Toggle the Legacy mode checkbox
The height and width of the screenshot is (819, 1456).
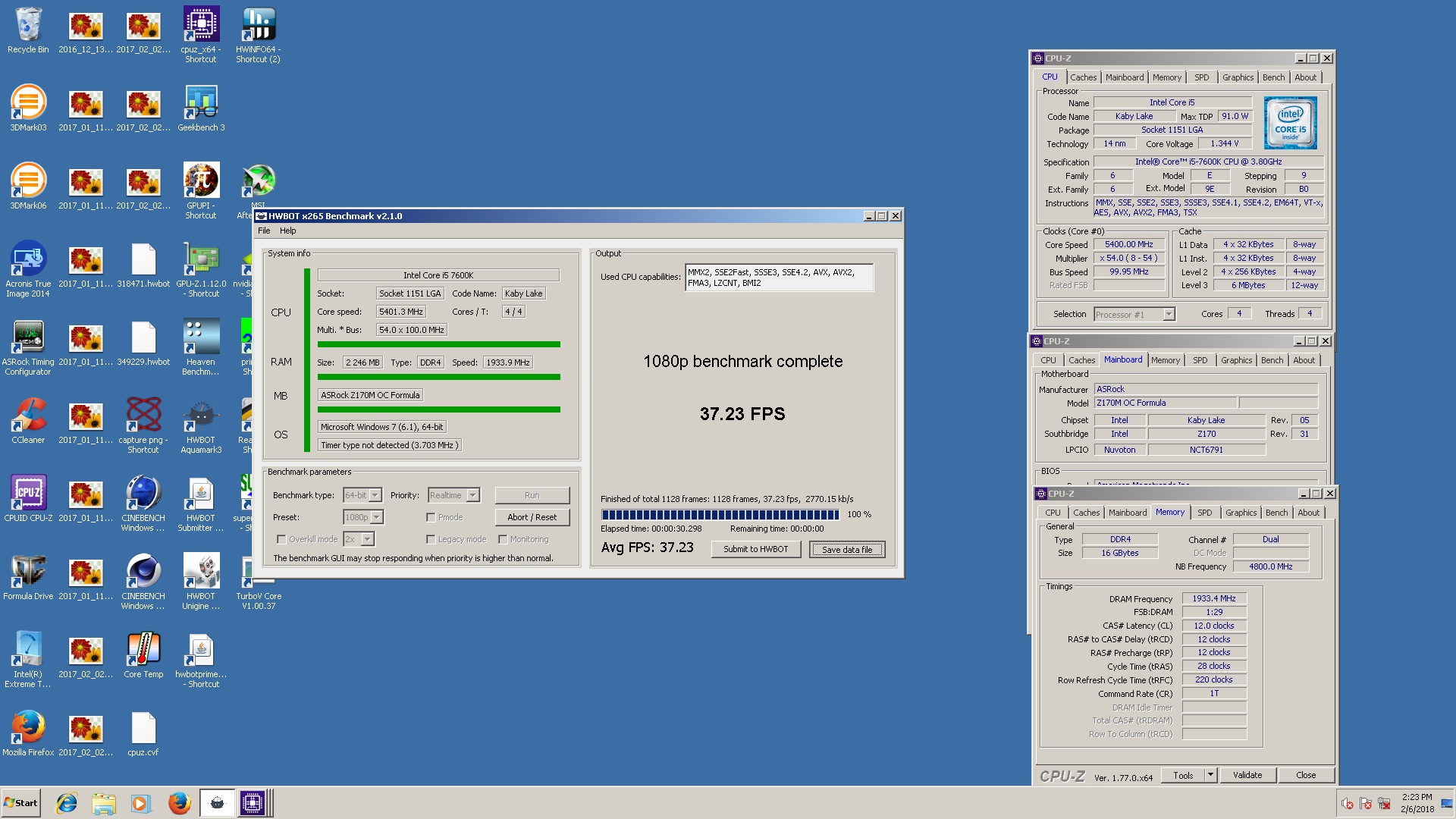pyautogui.click(x=431, y=539)
